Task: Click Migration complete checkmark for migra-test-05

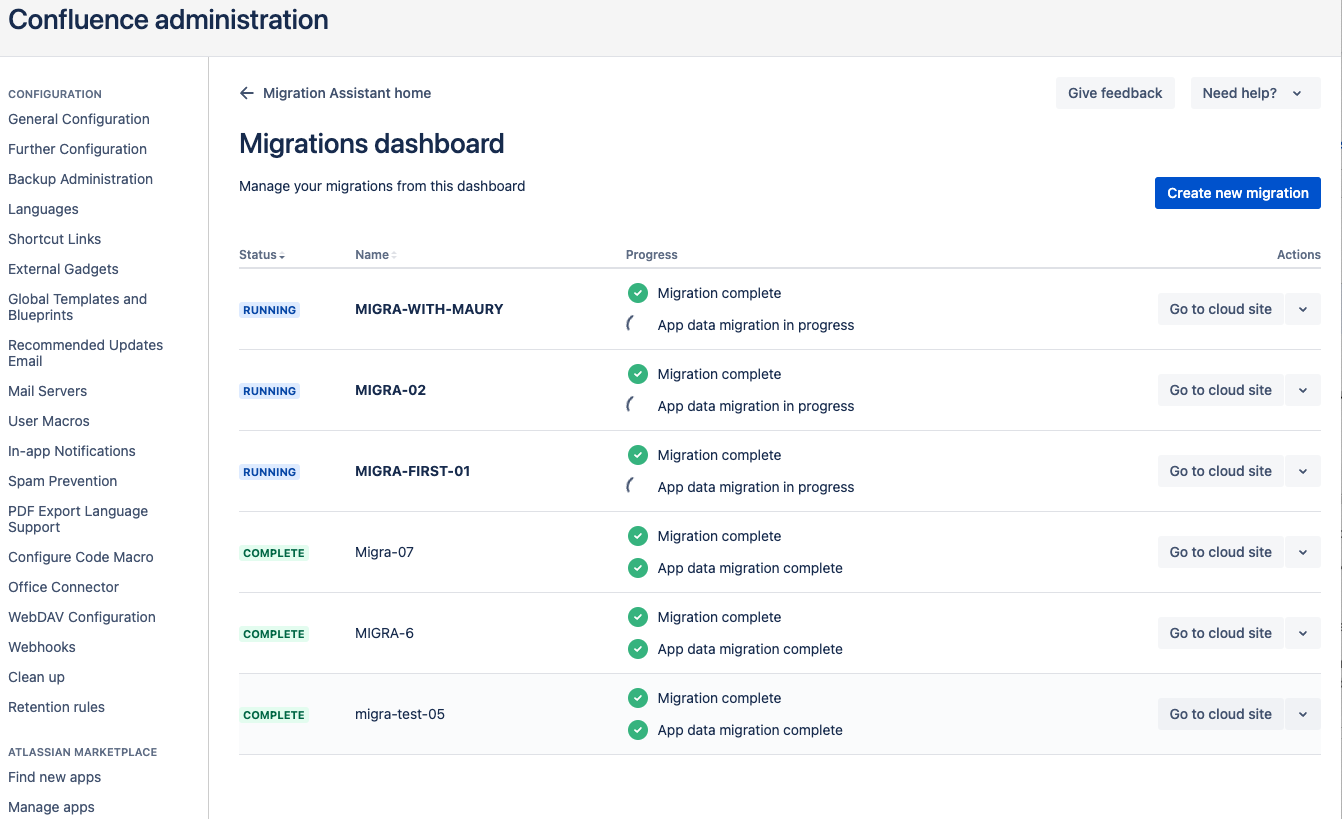Action: click(x=637, y=698)
